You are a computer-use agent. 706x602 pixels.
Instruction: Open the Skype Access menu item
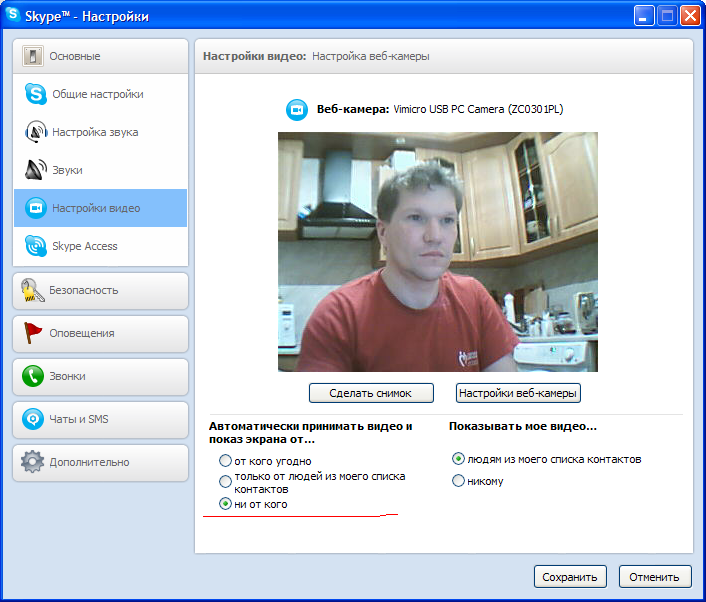click(85, 246)
